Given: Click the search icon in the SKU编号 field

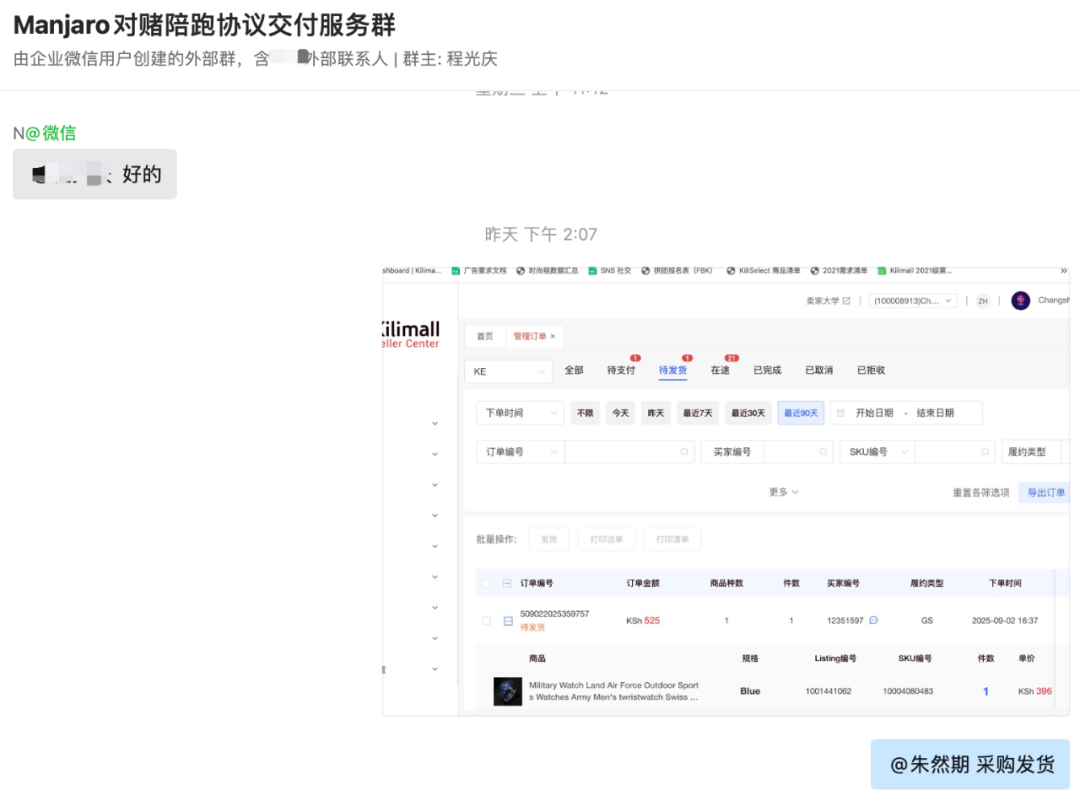Looking at the screenshot, I should [x=985, y=452].
